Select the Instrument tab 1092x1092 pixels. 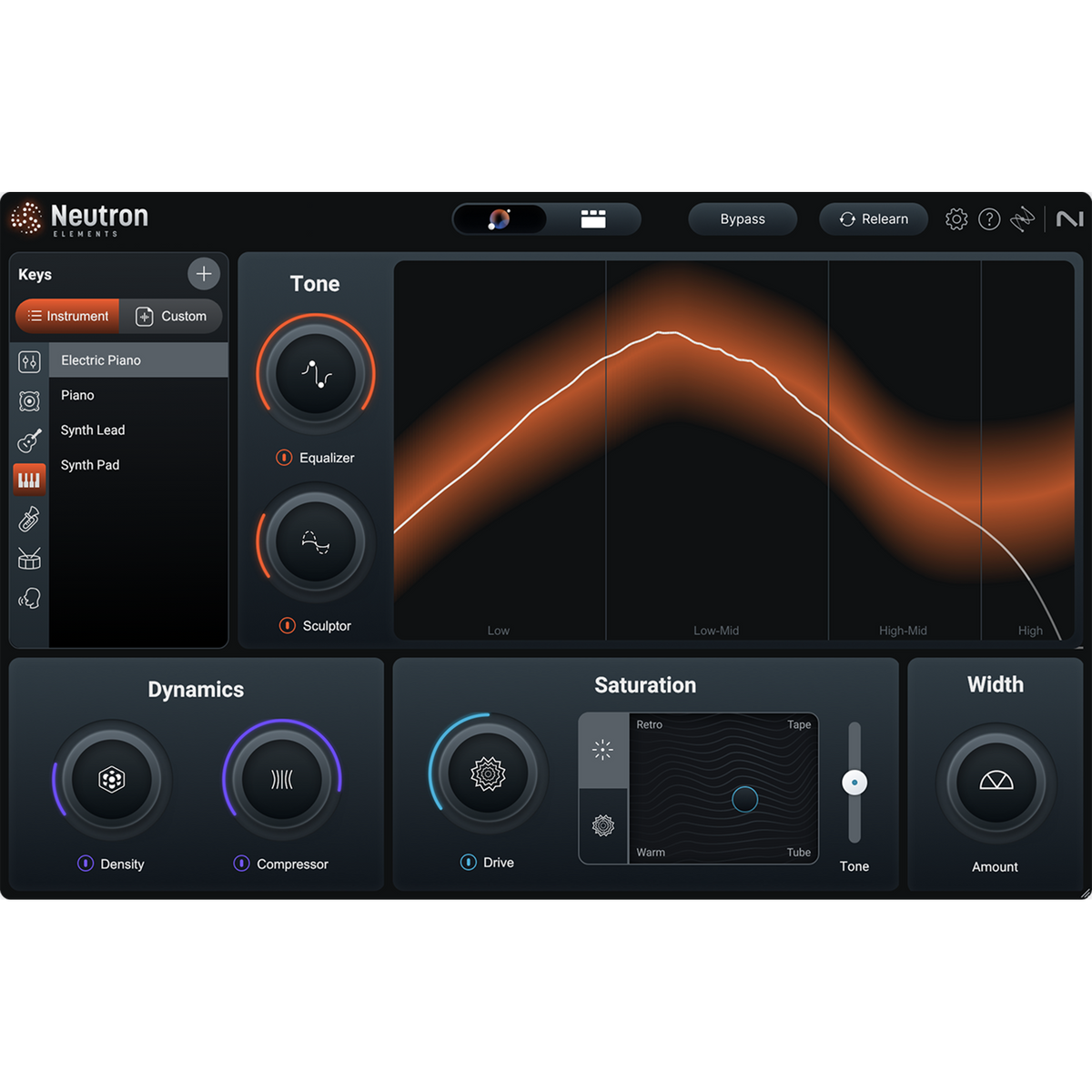click(x=67, y=316)
